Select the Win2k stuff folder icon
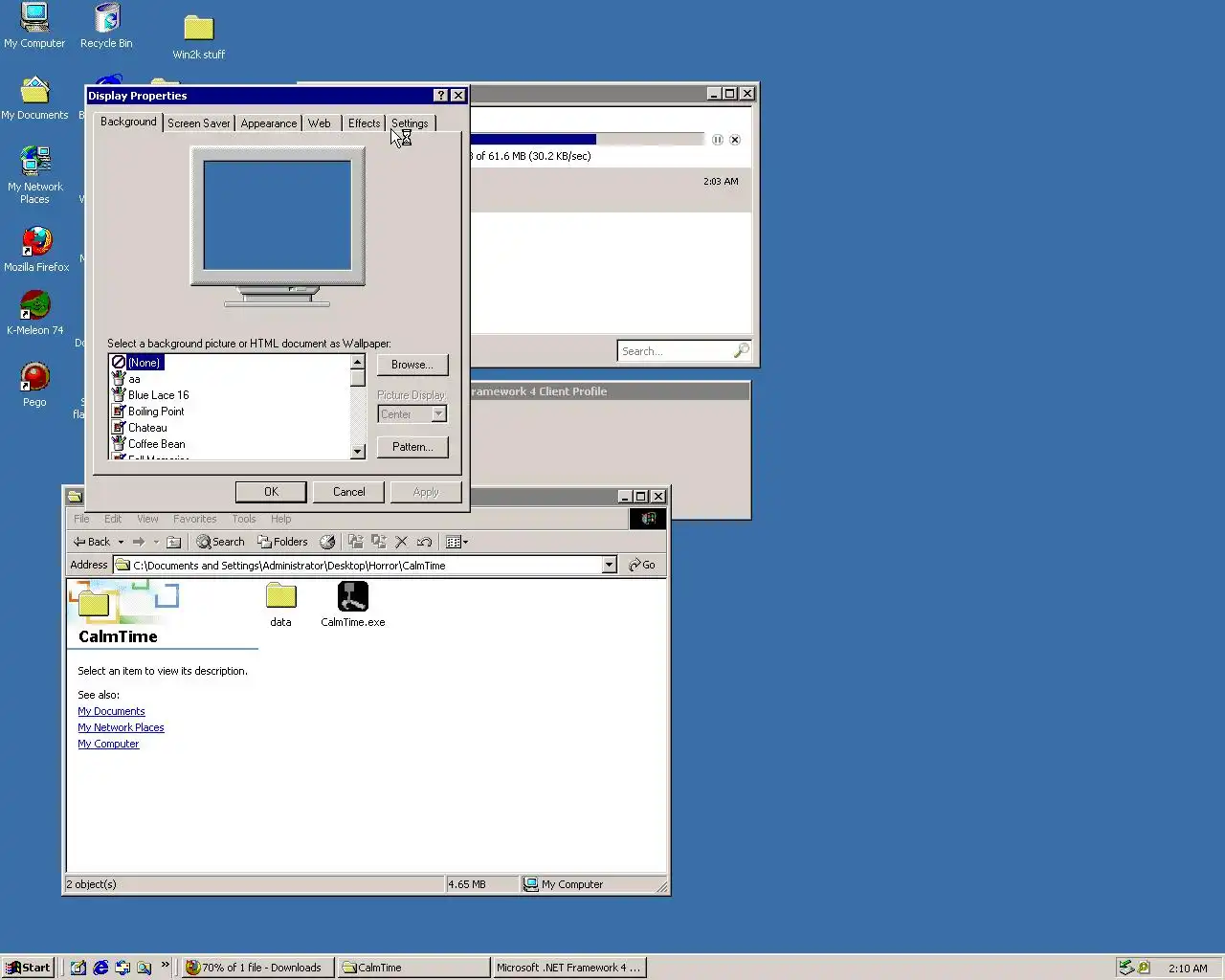1225x980 pixels. point(199,37)
